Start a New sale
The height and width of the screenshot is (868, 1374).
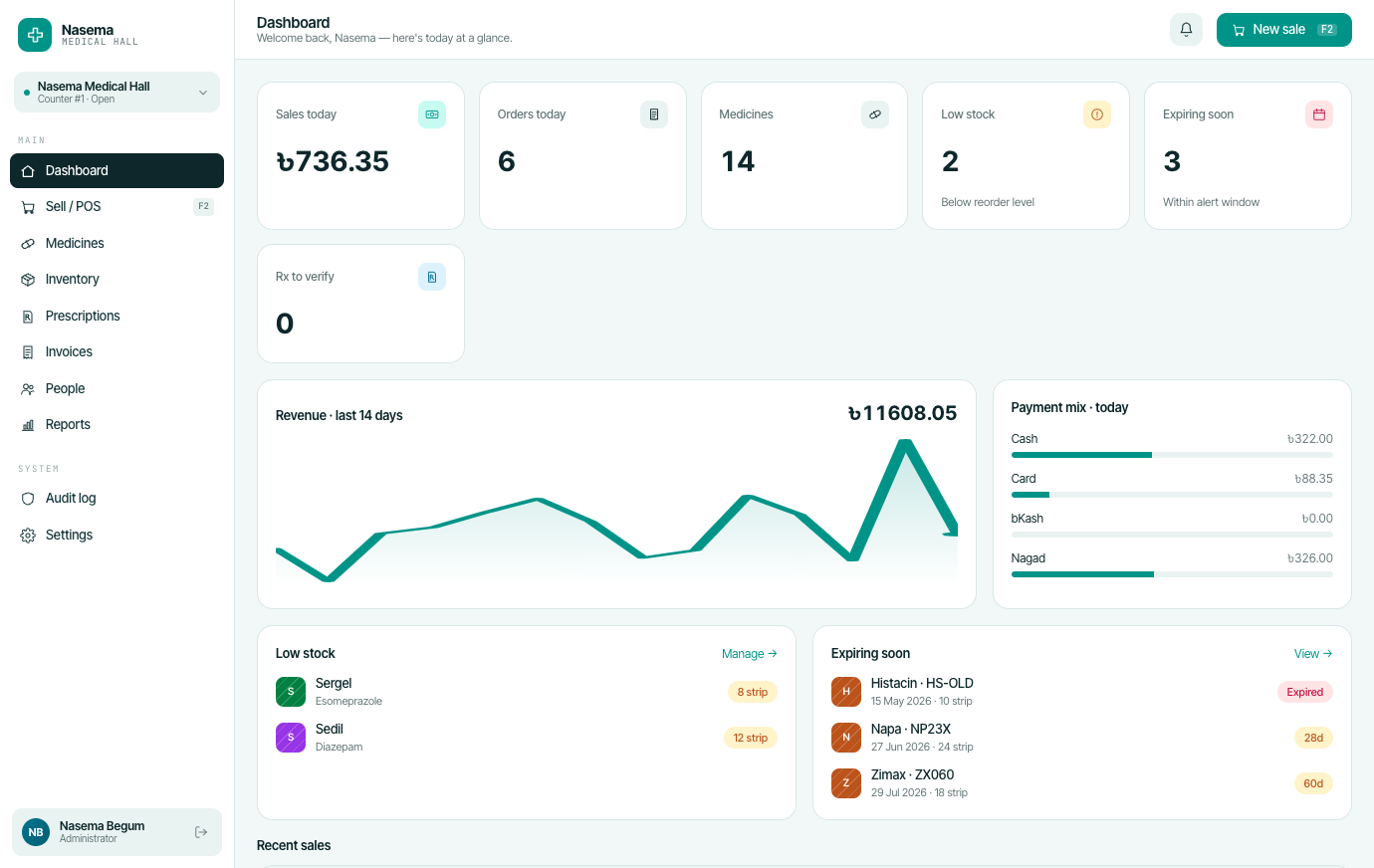[x=1283, y=30]
